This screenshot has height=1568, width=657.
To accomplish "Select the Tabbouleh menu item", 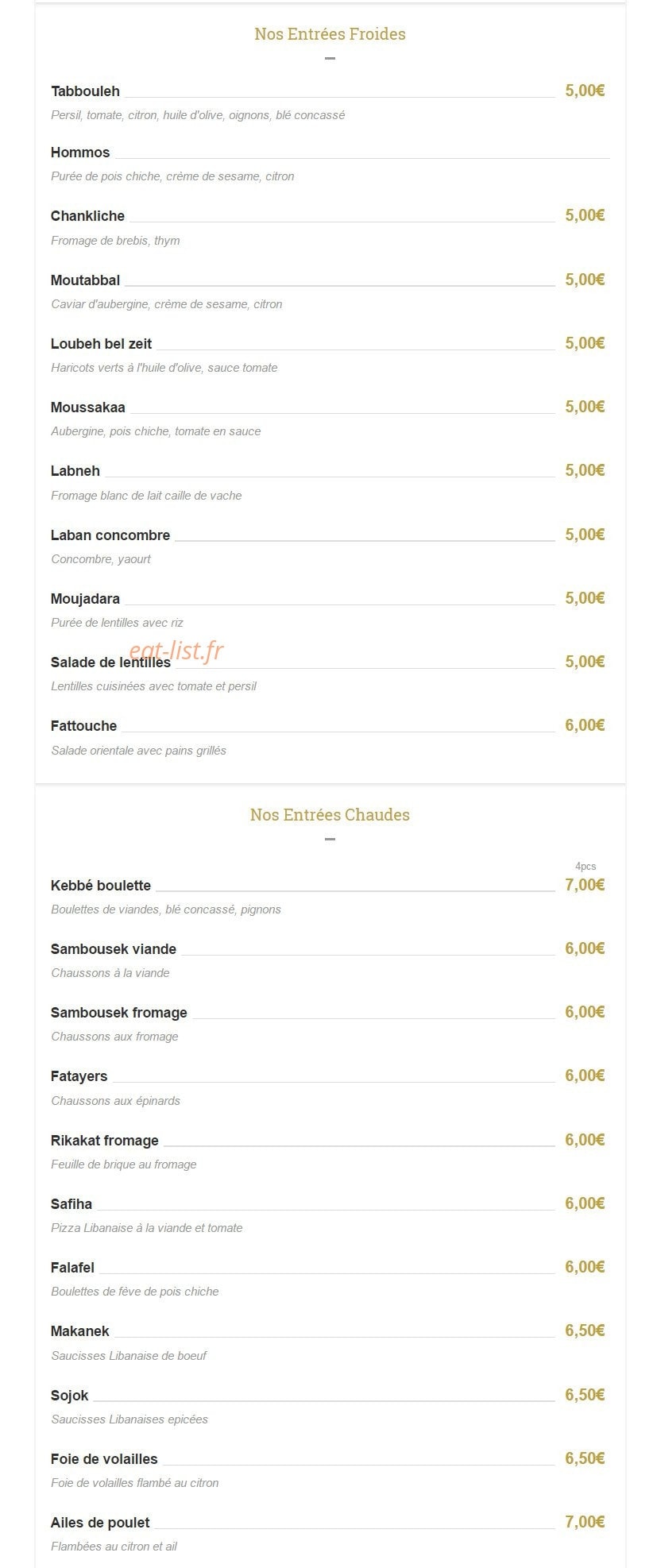I will pos(85,91).
